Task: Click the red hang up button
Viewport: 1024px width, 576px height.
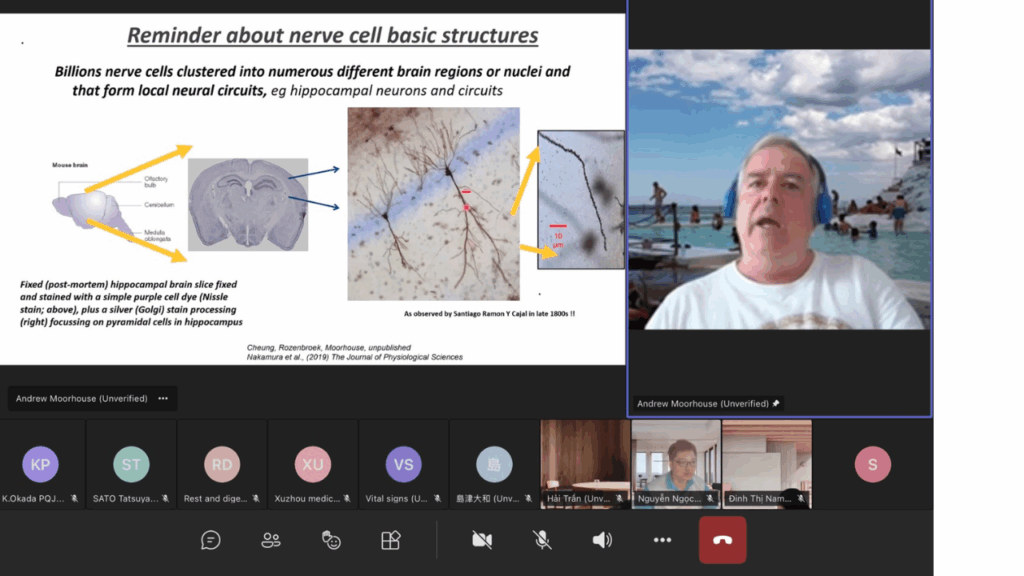Action: click(722, 540)
